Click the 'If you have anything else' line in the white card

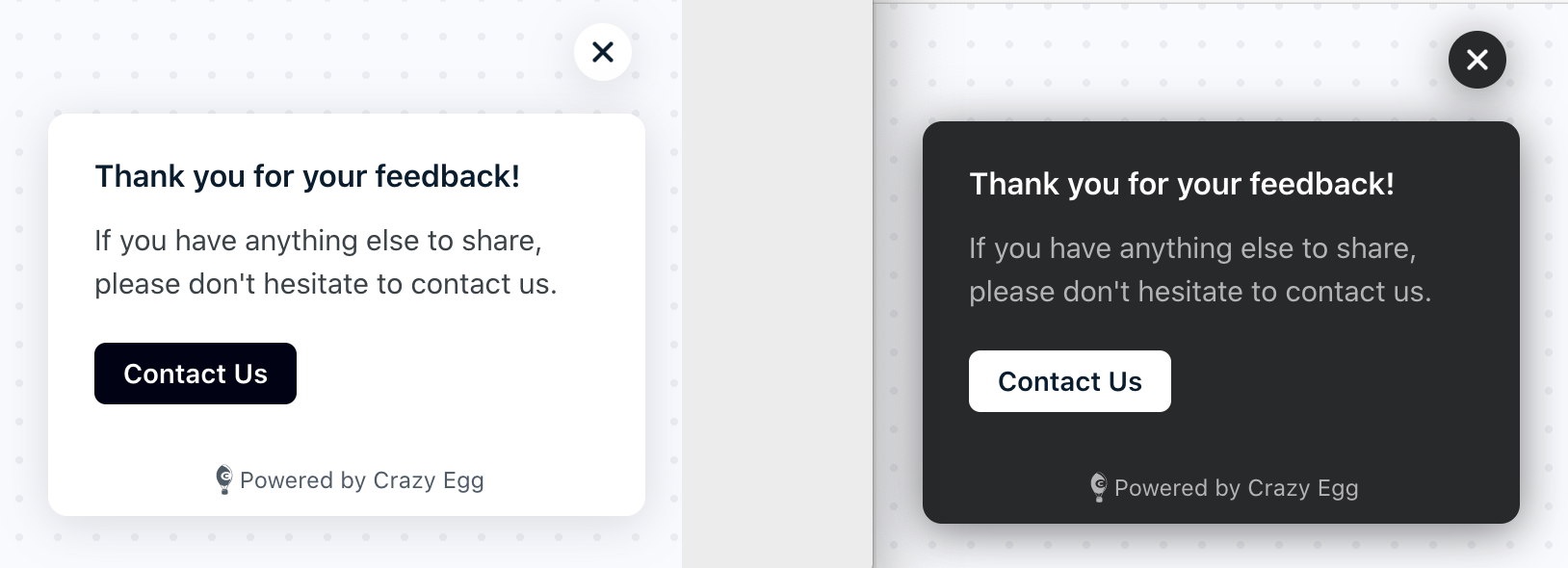(318, 241)
